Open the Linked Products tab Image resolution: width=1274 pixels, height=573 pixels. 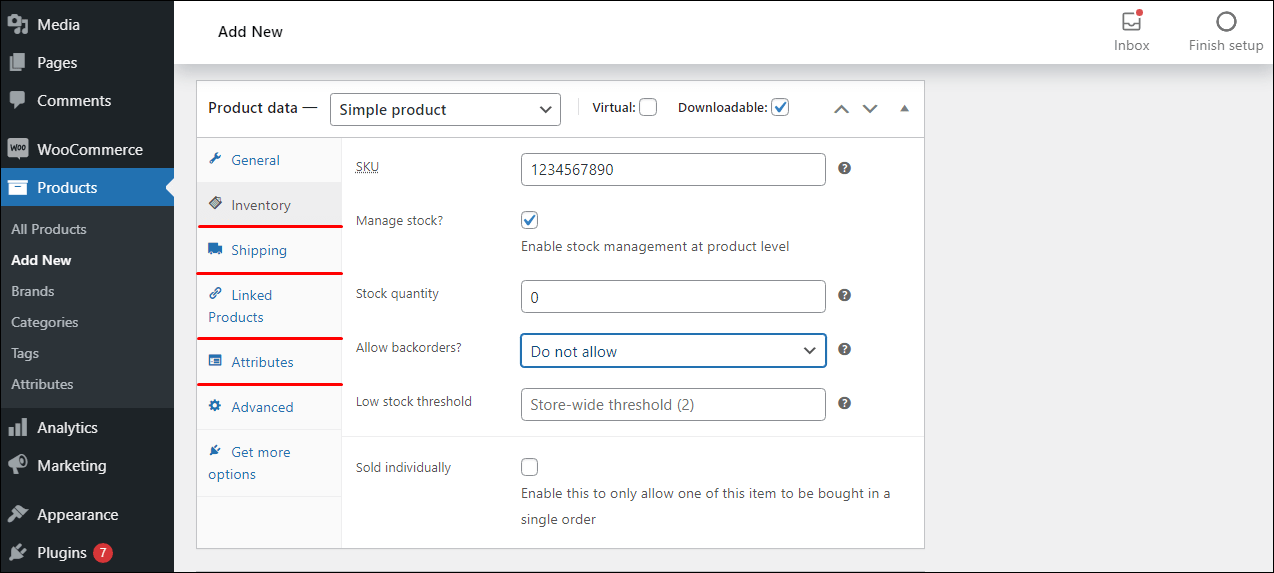(240, 306)
